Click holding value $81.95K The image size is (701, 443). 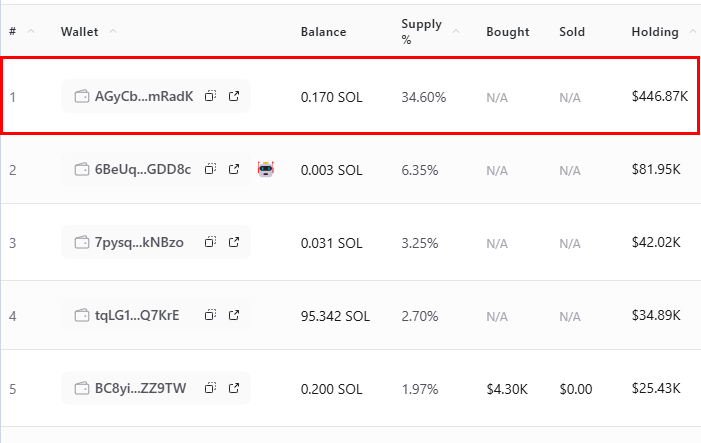pyautogui.click(x=656, y=169)
